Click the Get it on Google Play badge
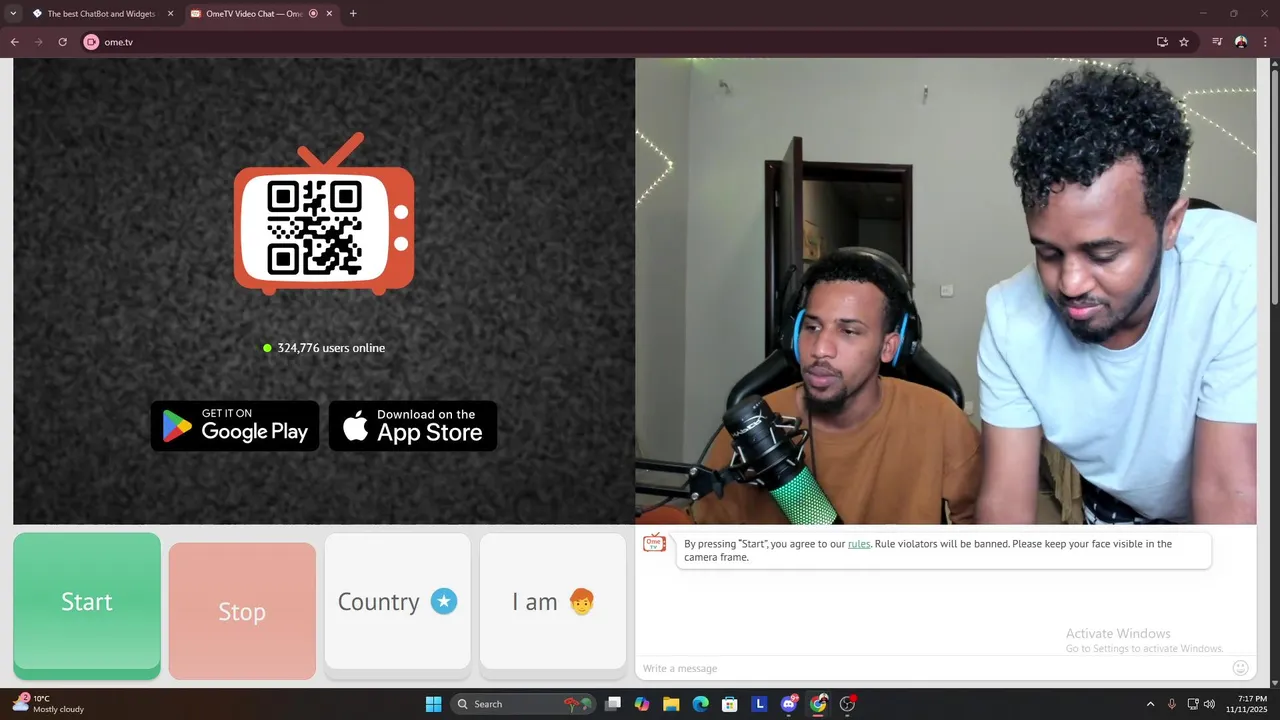 pos(235,426)
